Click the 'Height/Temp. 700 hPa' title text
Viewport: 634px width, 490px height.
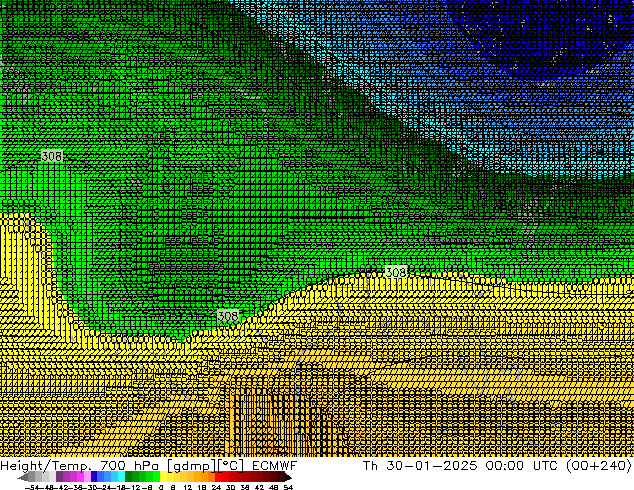point(79,466)
